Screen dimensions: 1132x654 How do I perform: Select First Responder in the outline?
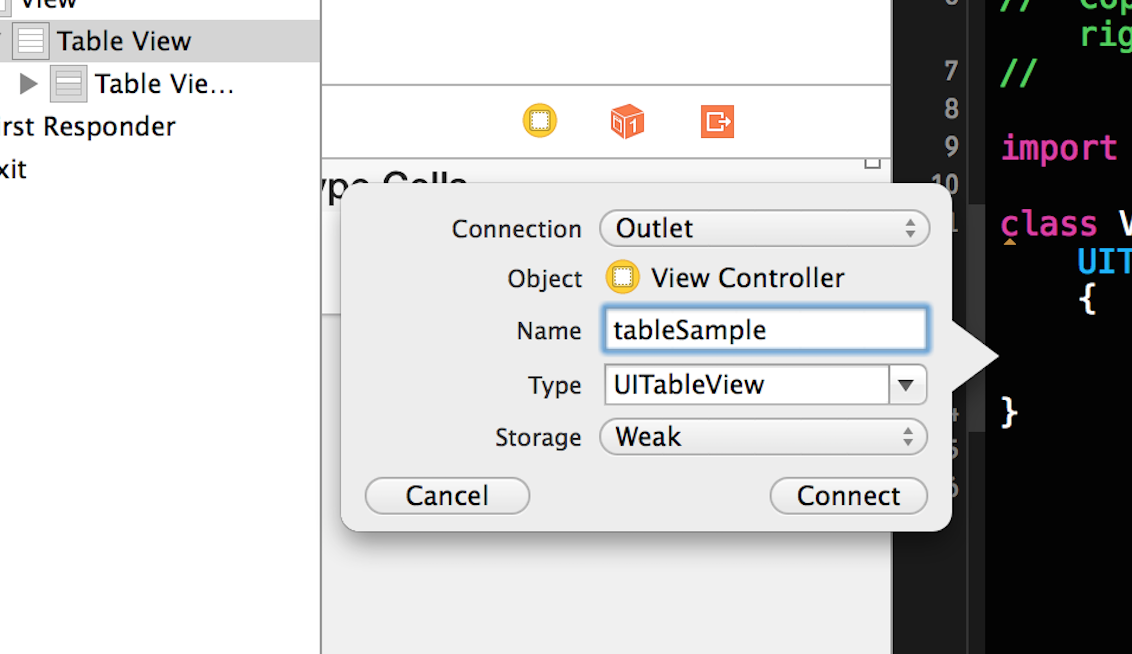[88, 127]
